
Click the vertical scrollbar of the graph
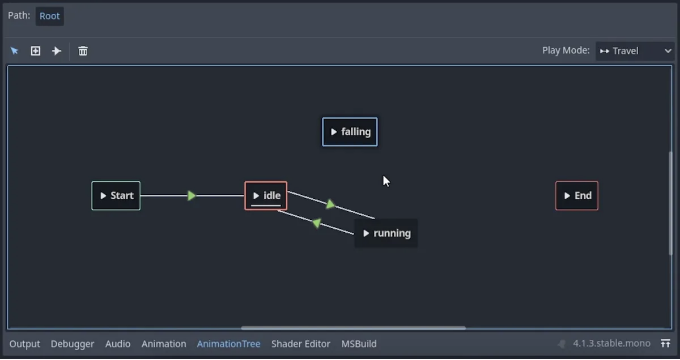pyautogui.click(x=670, y=203)
